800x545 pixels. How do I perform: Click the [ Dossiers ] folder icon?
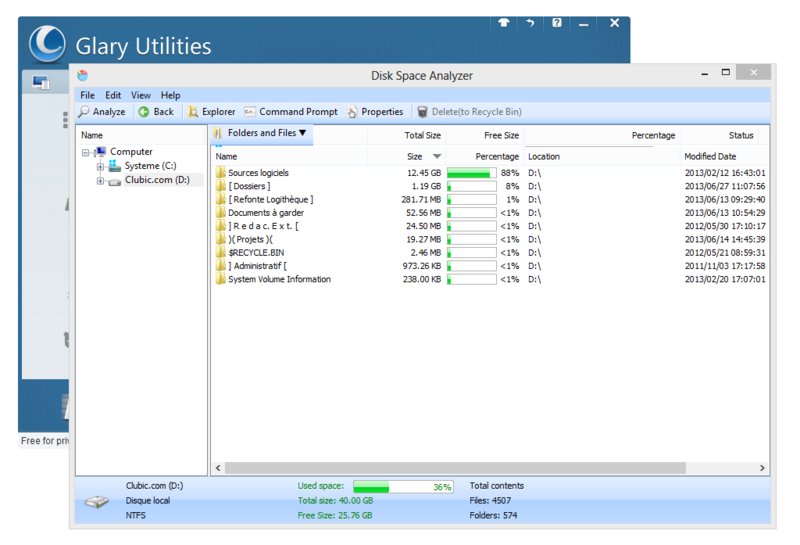pyautogui.click(x=220, y=186)
